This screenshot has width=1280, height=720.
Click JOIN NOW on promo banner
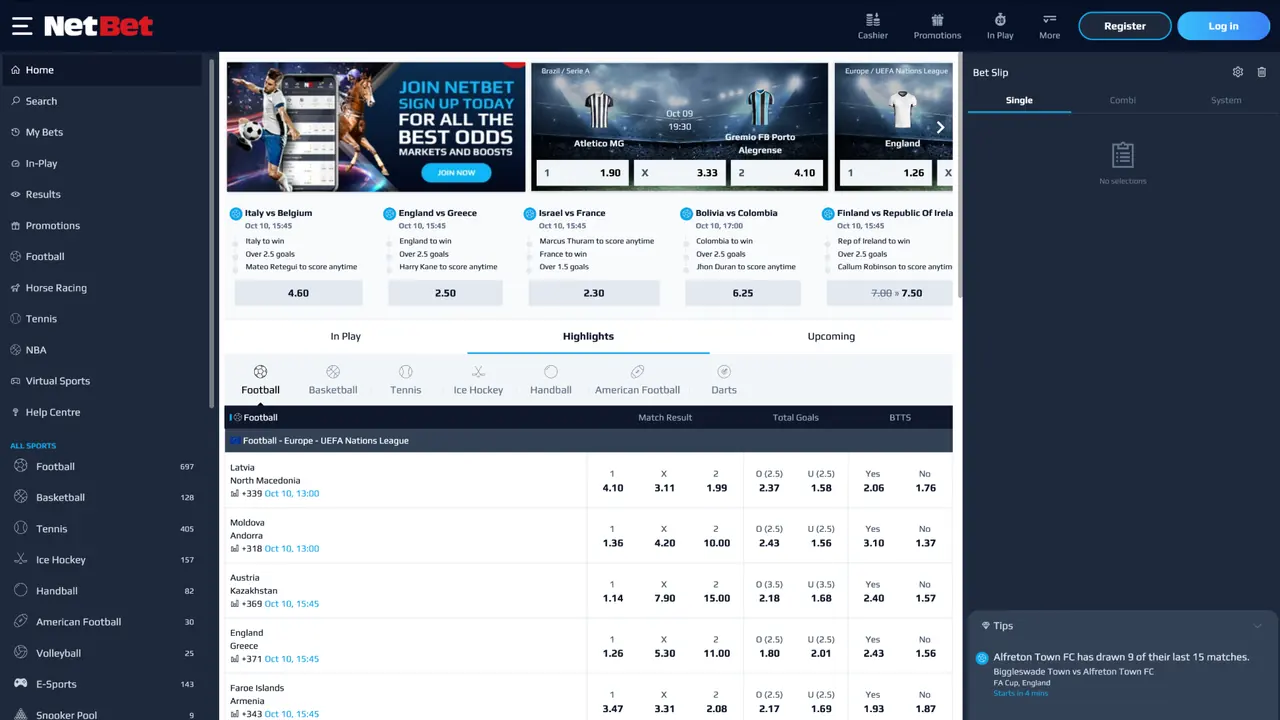(x=456, y=173)
